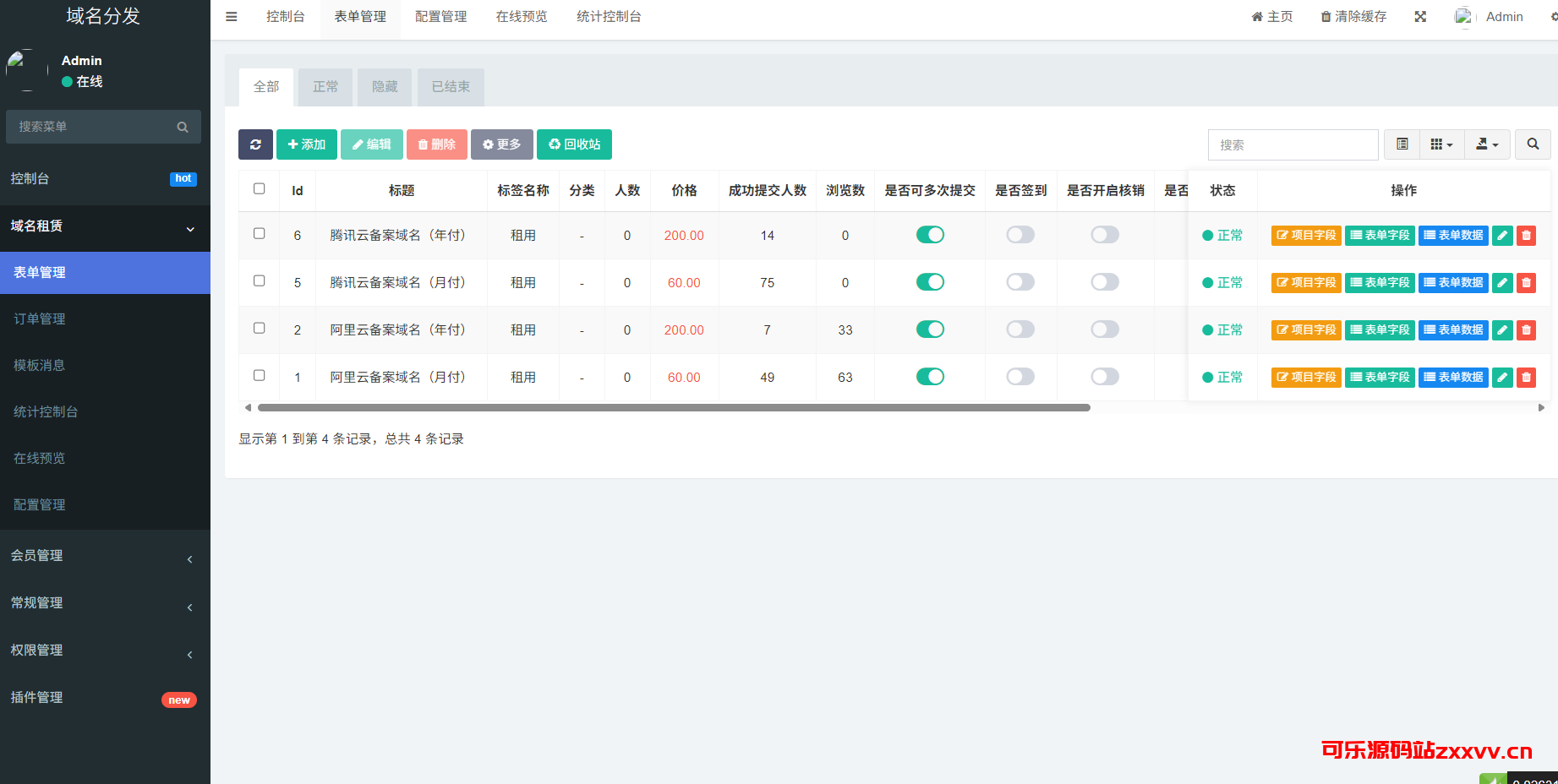Image resolution: width=1558 pixels, height=784 pixels.
Task: Click the search magnifier button beside export
Action: (1533, 144)
